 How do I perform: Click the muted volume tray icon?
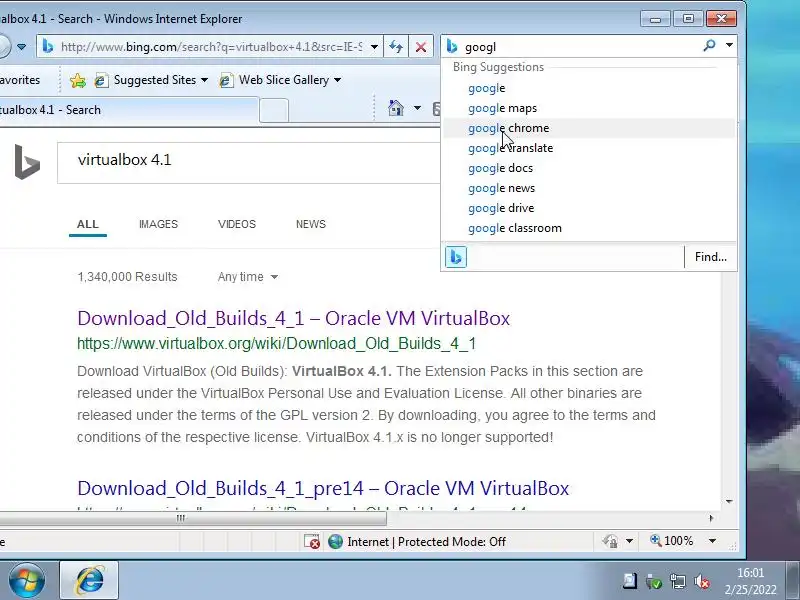pos(703,581)
